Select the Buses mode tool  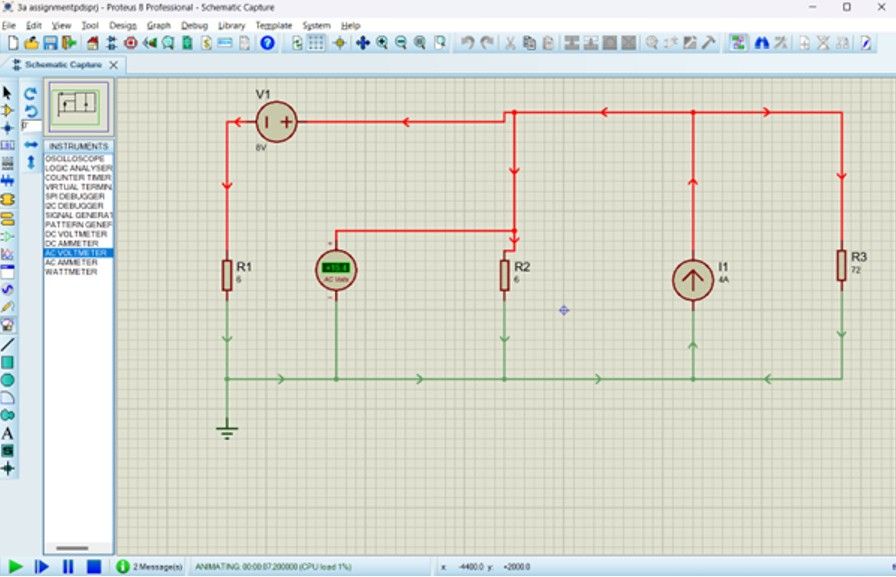pyautogui.click(x=7, y=181)
